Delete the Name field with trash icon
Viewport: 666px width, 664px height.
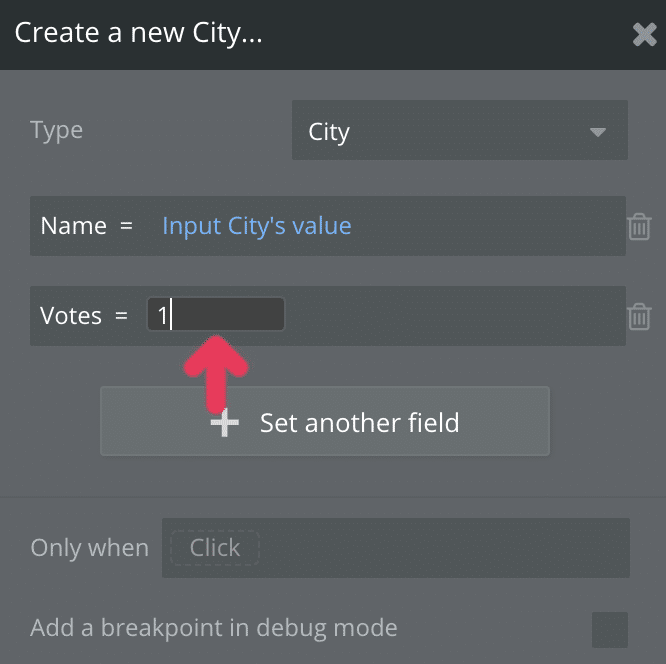click(639, 227)
